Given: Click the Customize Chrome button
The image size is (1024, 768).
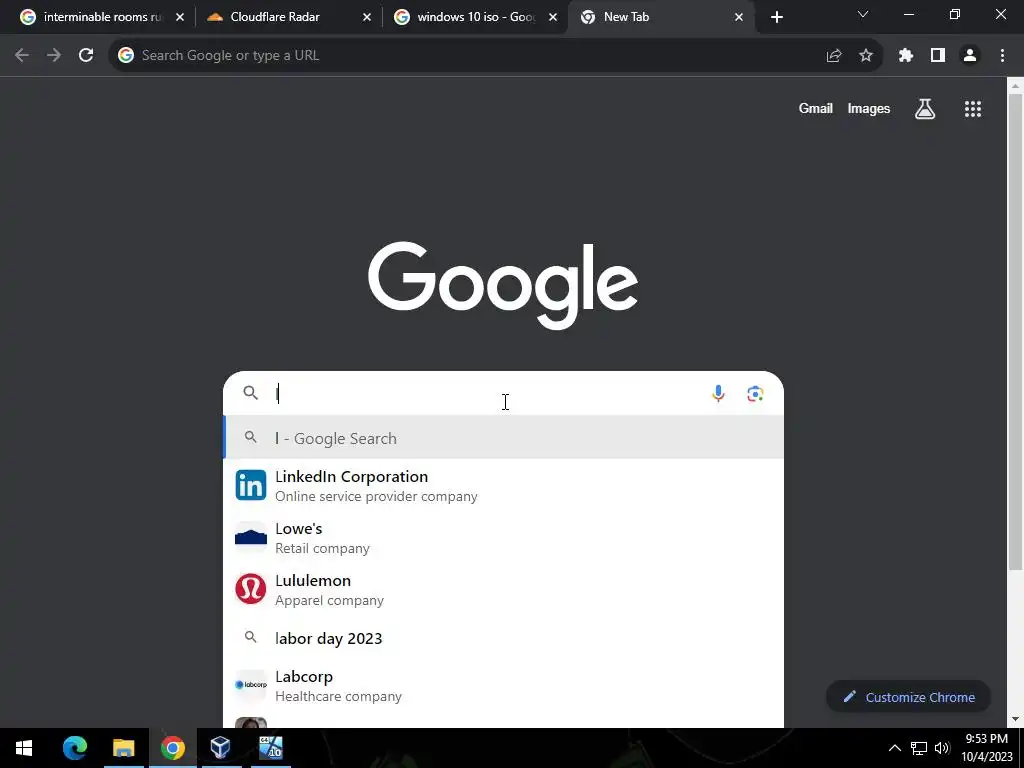Looking at the screenshot, I should [908, 697].
